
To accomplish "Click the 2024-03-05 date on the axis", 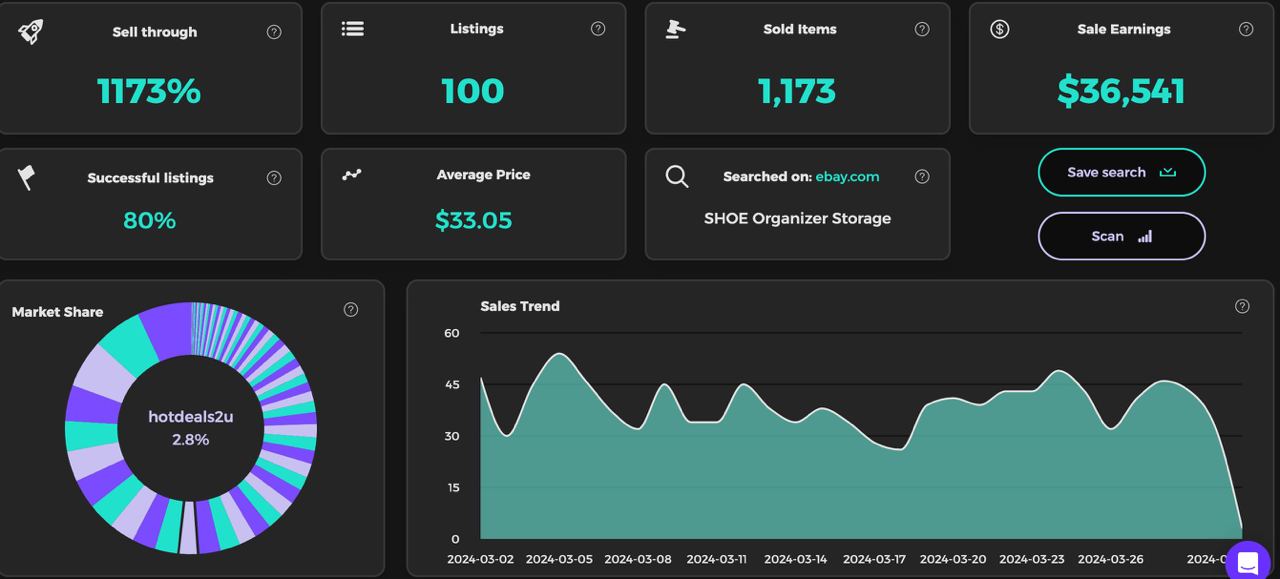I will click(x=559, y=560).
